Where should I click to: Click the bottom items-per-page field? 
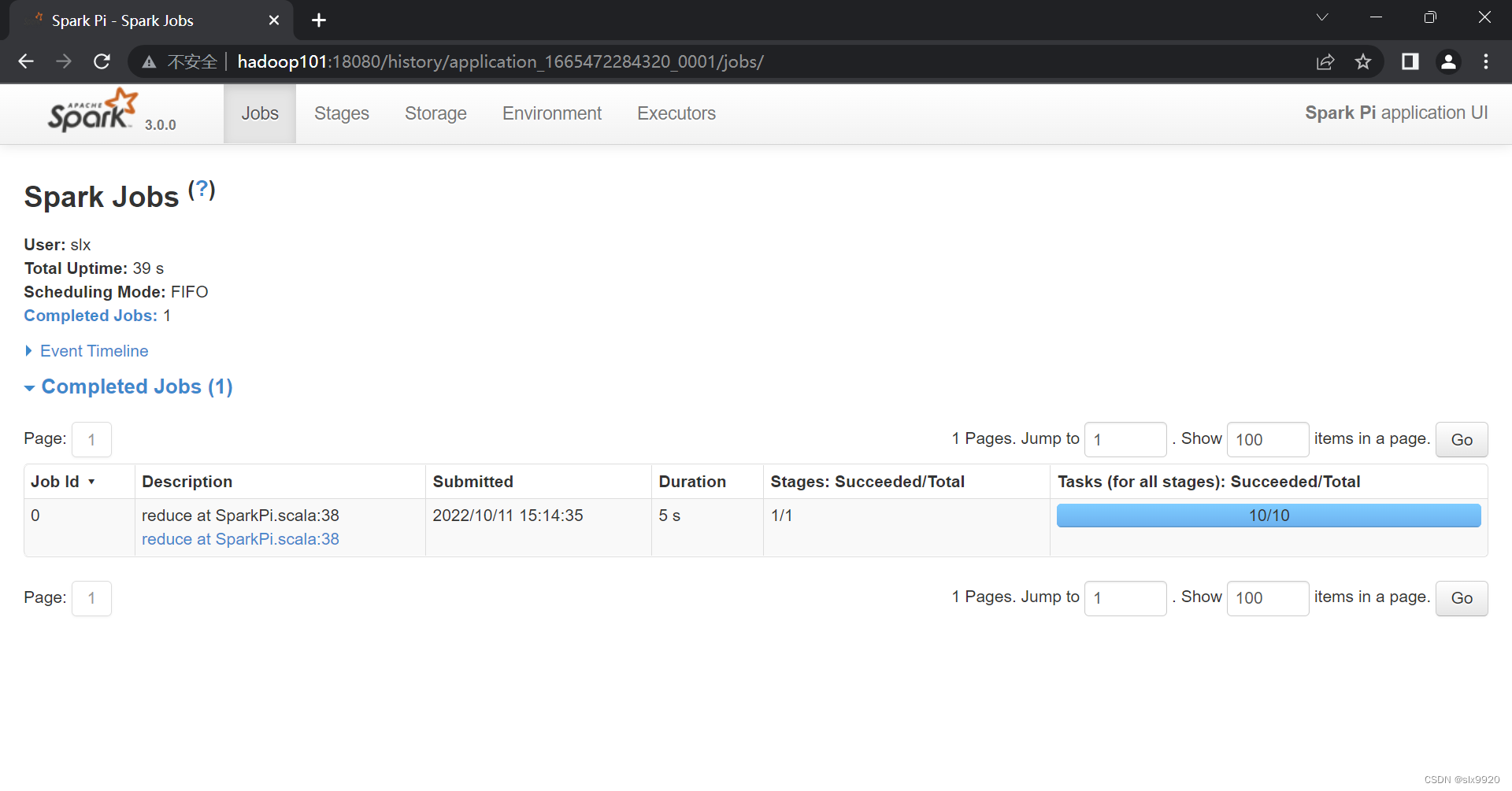coord(1268,598)
